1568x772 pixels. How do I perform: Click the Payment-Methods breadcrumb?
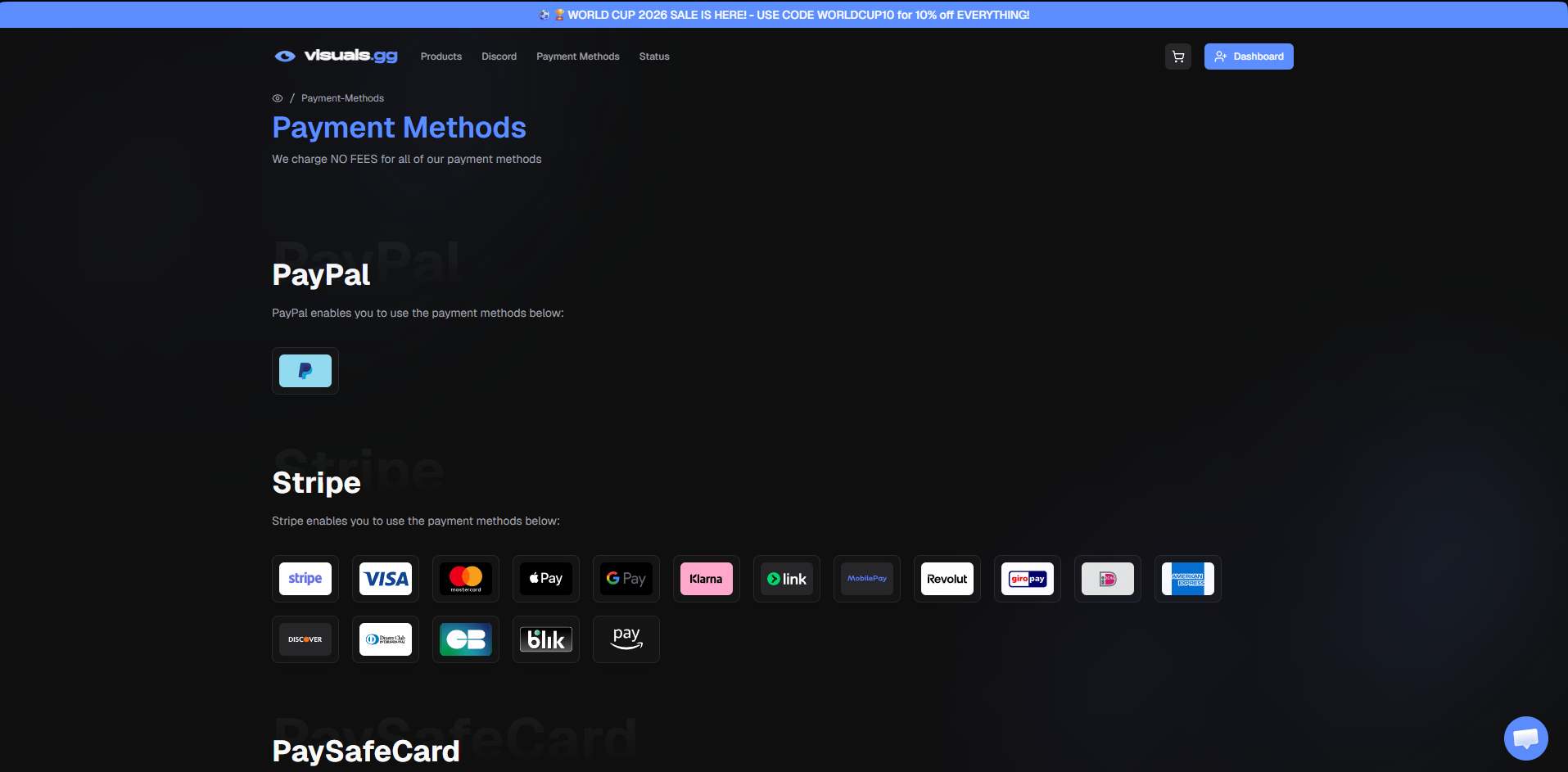pyautogui.click(x=342, y=98)
